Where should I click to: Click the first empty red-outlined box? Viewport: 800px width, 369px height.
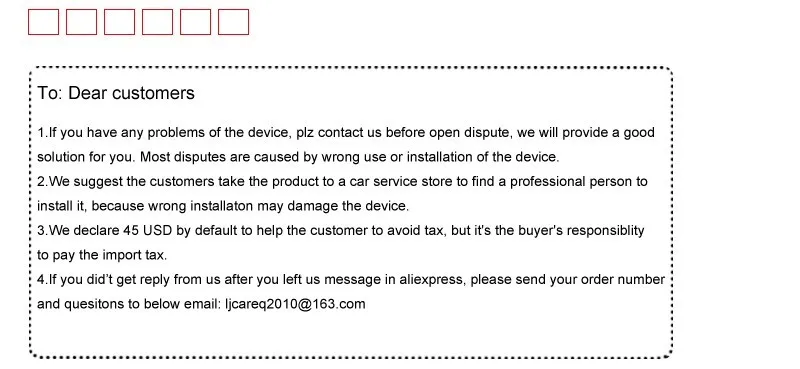click(x=43, y=22)
